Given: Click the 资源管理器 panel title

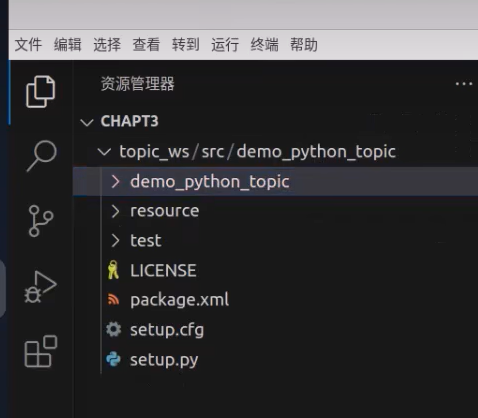Looking at the screenshot, I should (x=137, y=83).
